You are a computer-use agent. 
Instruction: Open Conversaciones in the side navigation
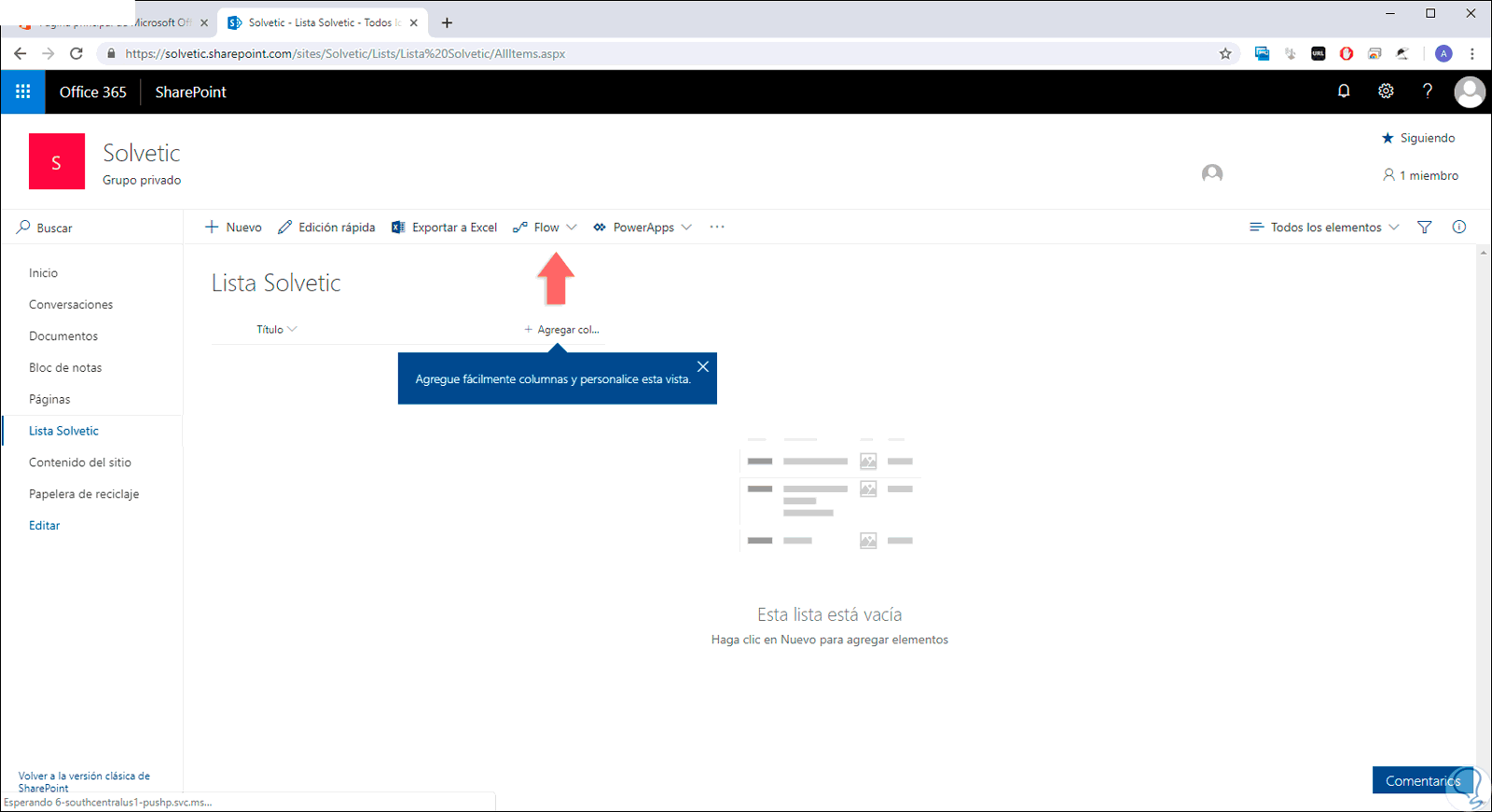71,305
